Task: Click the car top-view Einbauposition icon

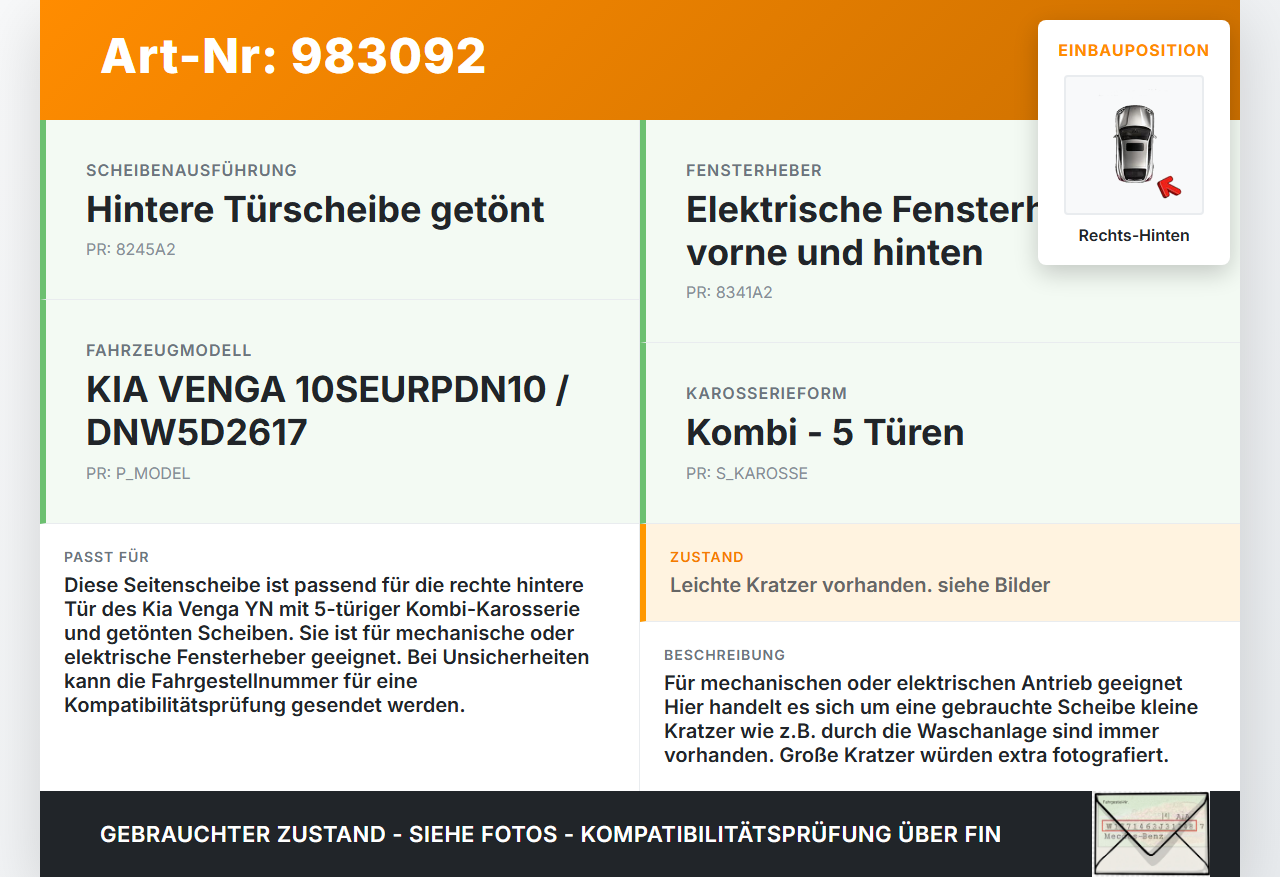Action: [x=1133, y=143]
